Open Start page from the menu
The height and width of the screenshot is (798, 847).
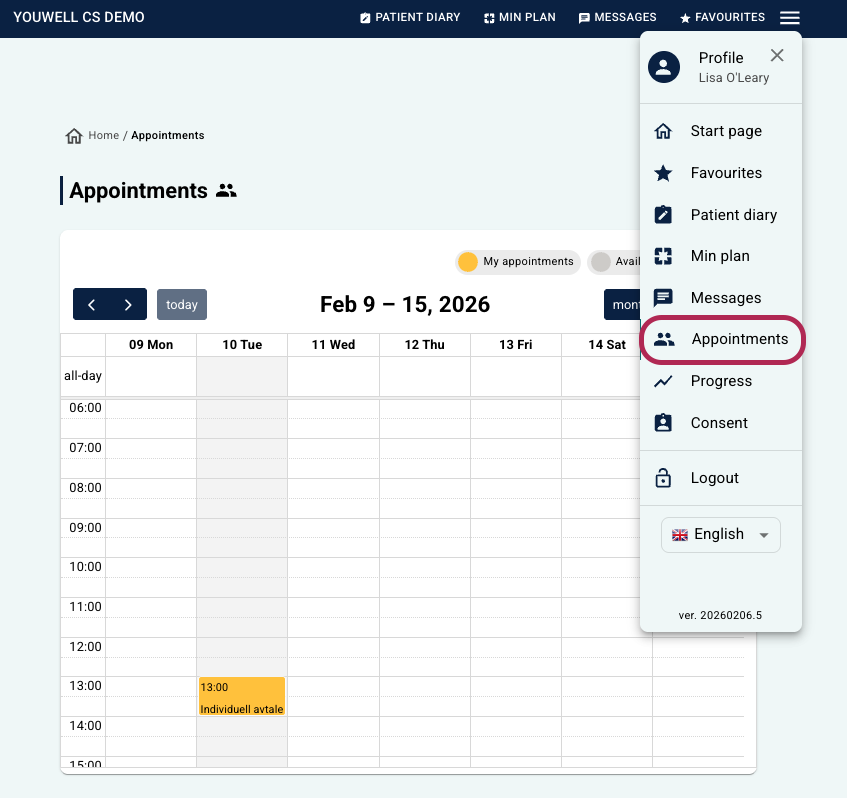click(x=721, y=131)
